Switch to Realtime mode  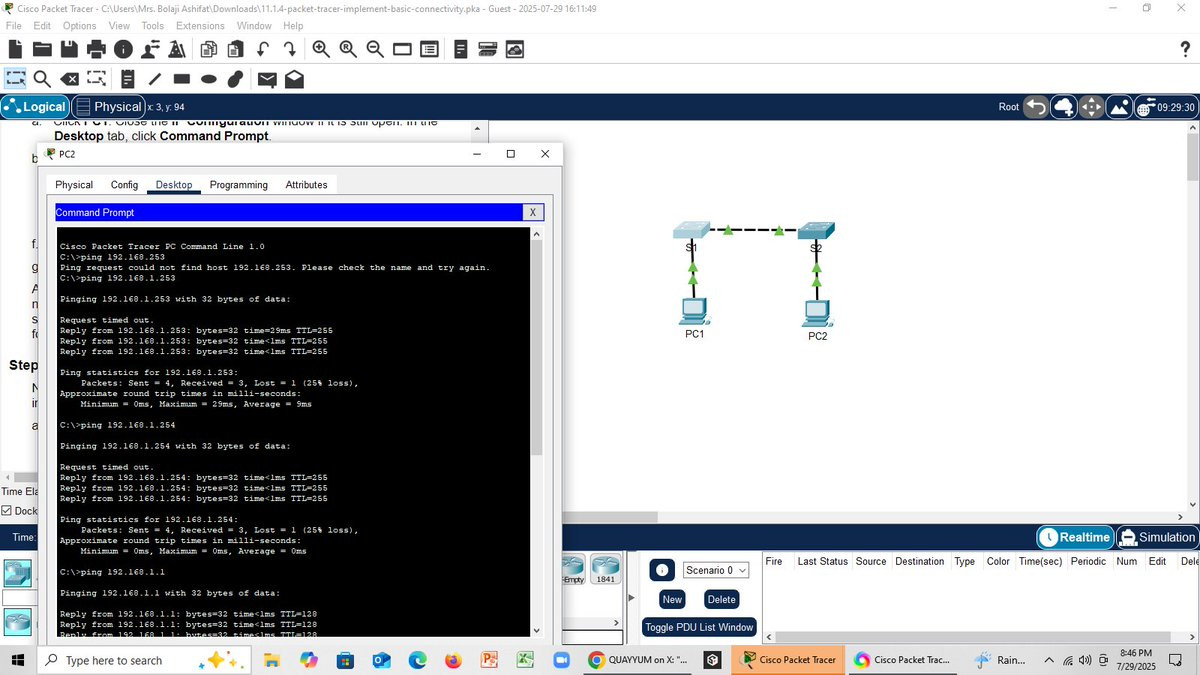click(1074, 537)
